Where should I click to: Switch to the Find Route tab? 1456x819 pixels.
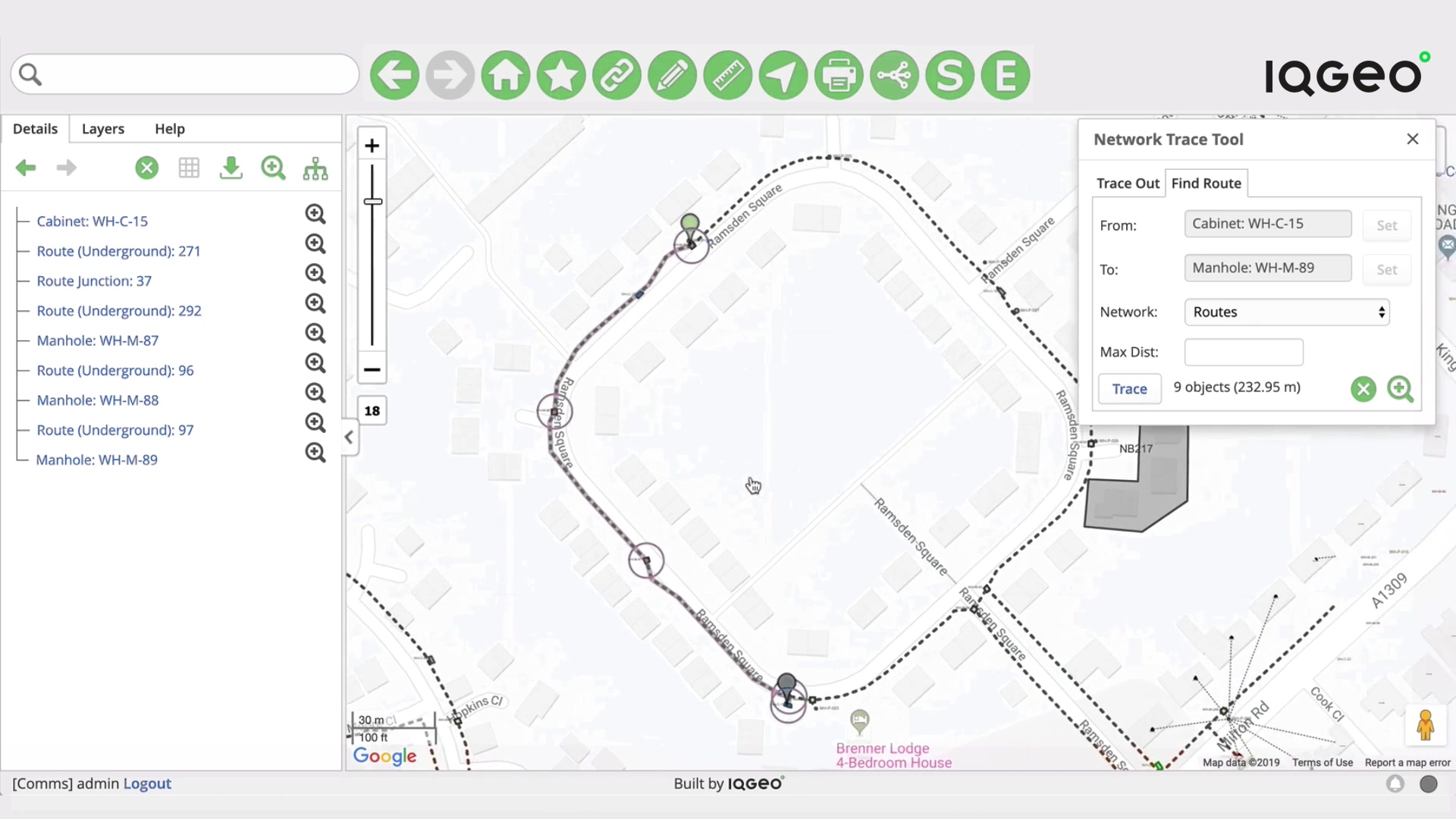pos(1206,183)
